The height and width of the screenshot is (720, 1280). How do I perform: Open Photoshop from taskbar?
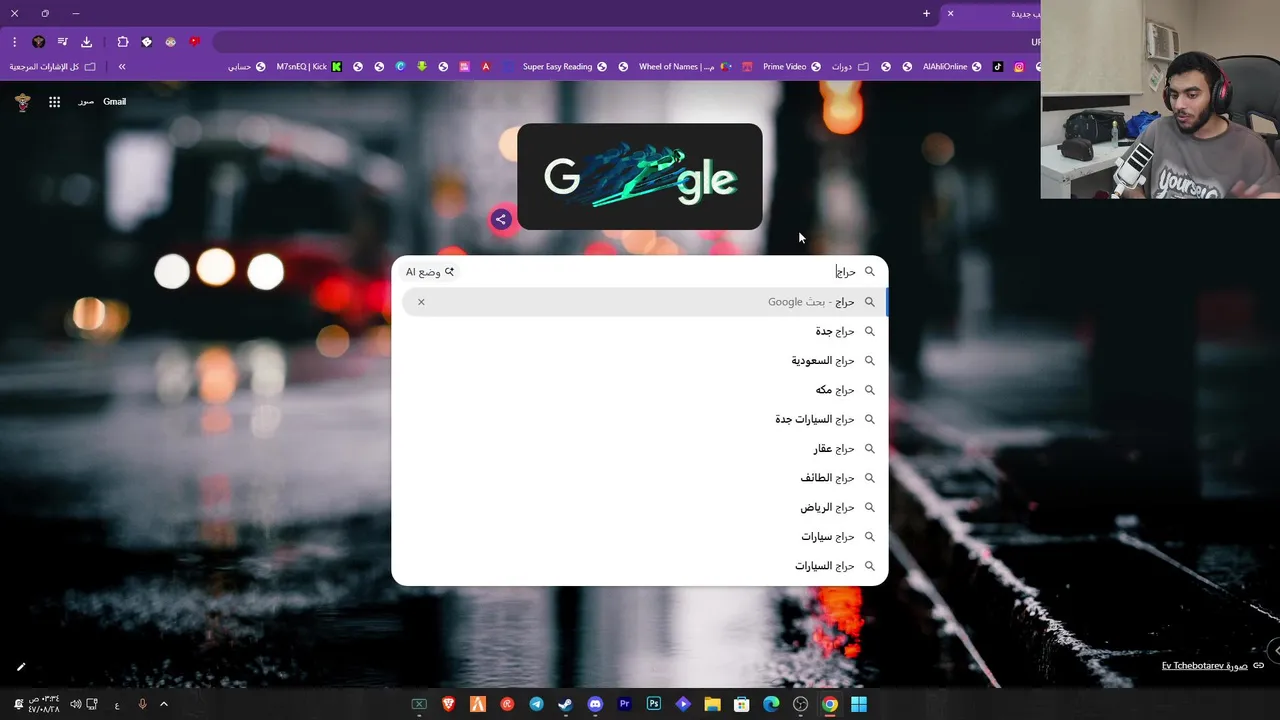(654, 704)
